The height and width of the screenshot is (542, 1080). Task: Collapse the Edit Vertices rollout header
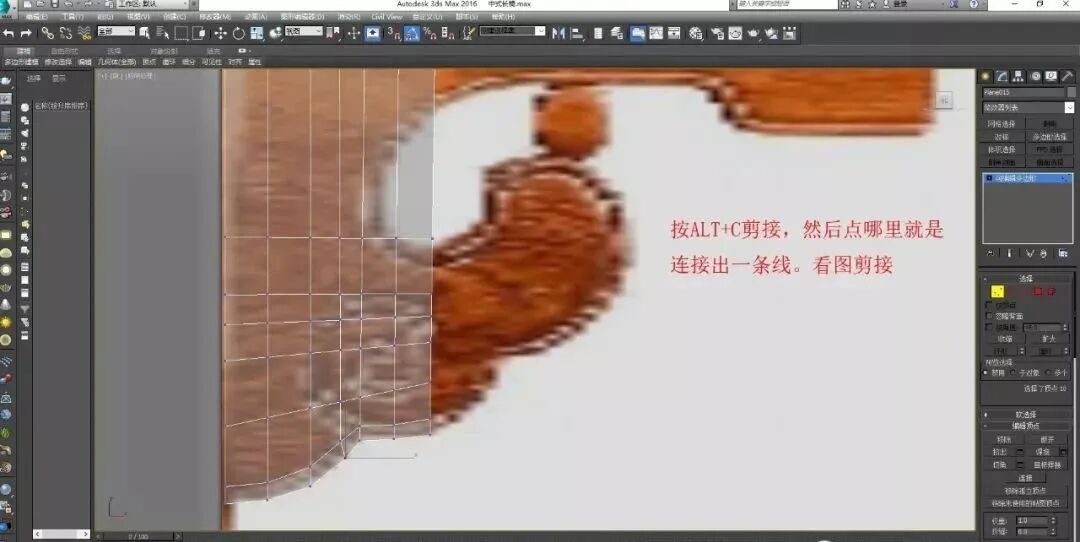(1026, 426)
